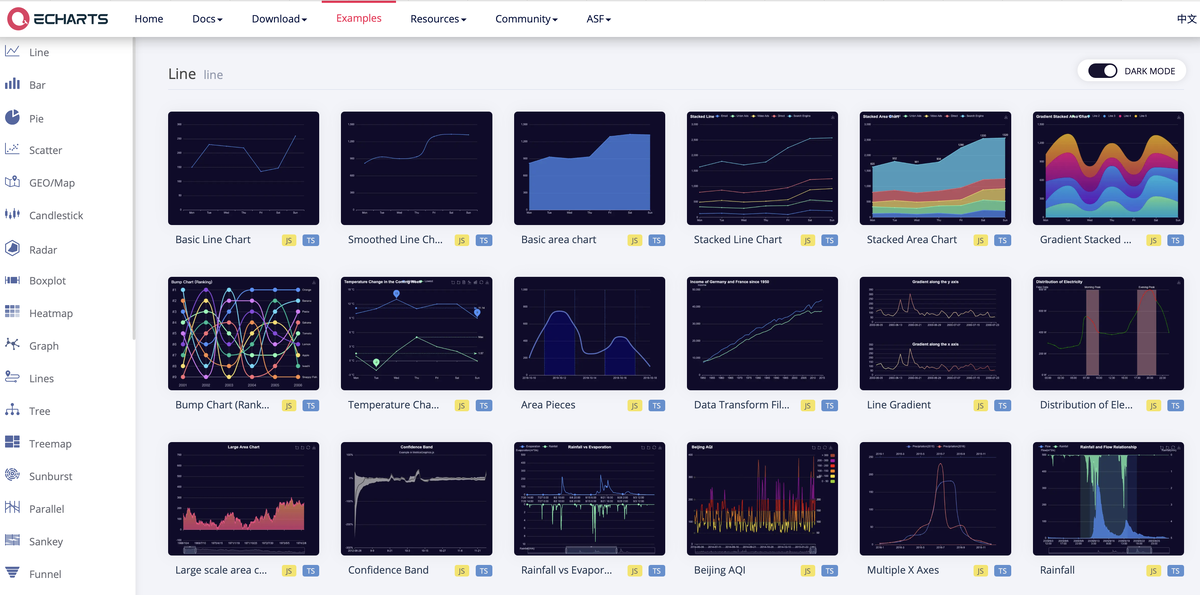Expand the Docs dropdown menu
The width and height of the screenshot is (1200, 595).
tap(207, 19)
